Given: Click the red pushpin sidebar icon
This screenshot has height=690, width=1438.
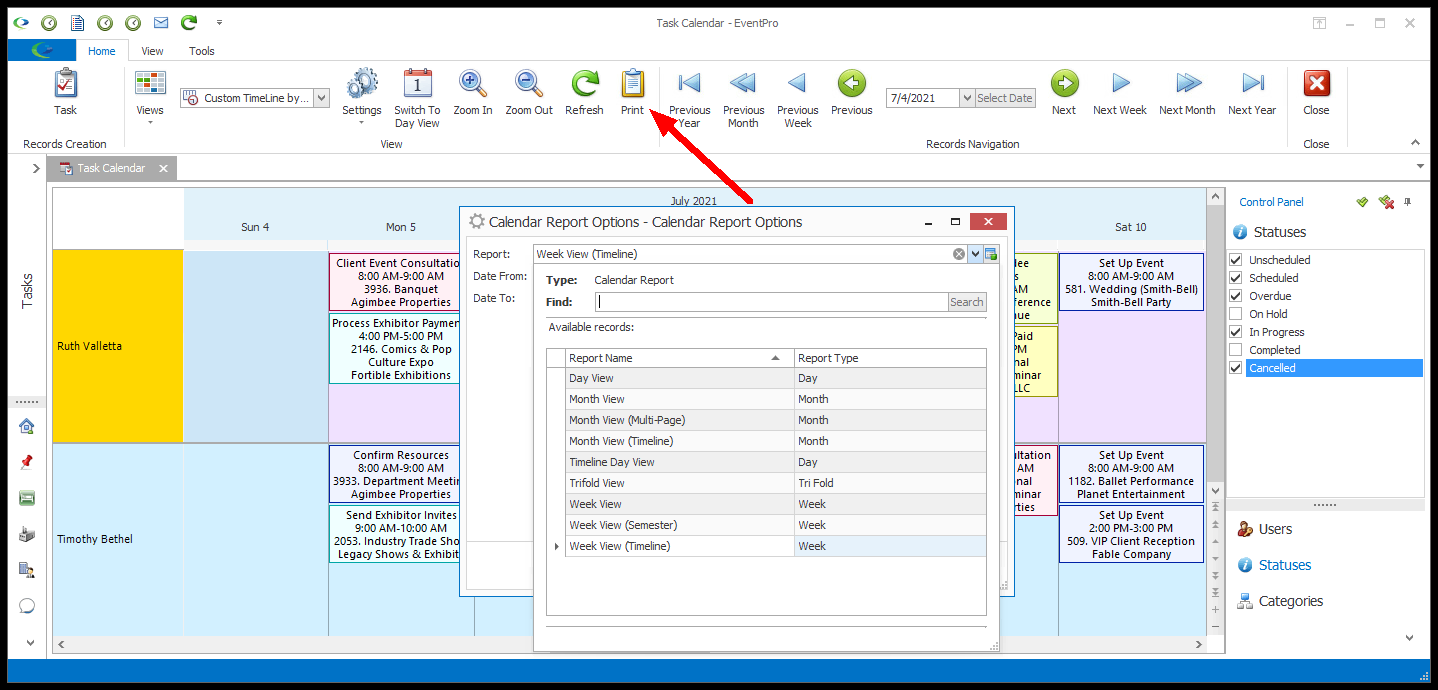Looking at the screenshot, I should (27, 462).
